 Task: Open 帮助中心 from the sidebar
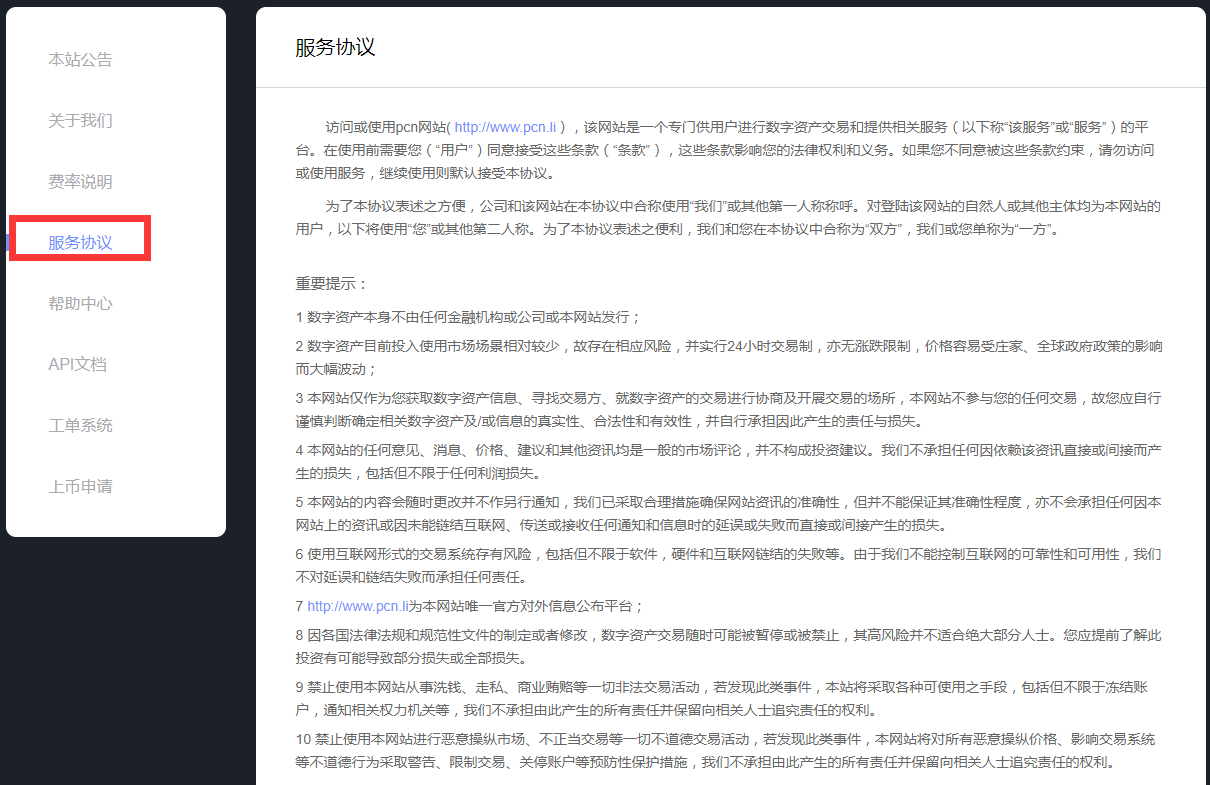tap(80, 304)
